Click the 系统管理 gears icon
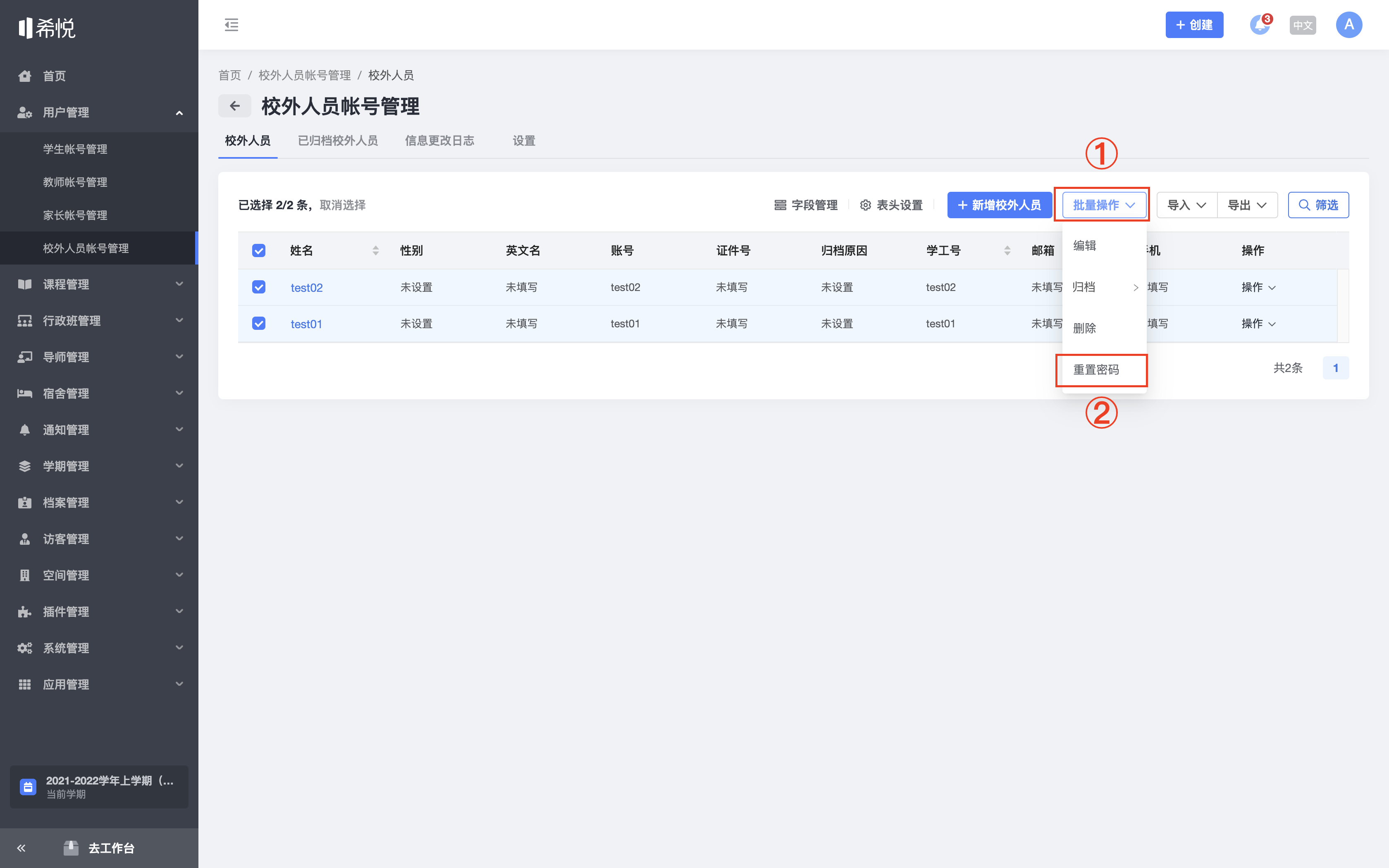The height and width of the screenshot is (868, 1389). point(25,648)
